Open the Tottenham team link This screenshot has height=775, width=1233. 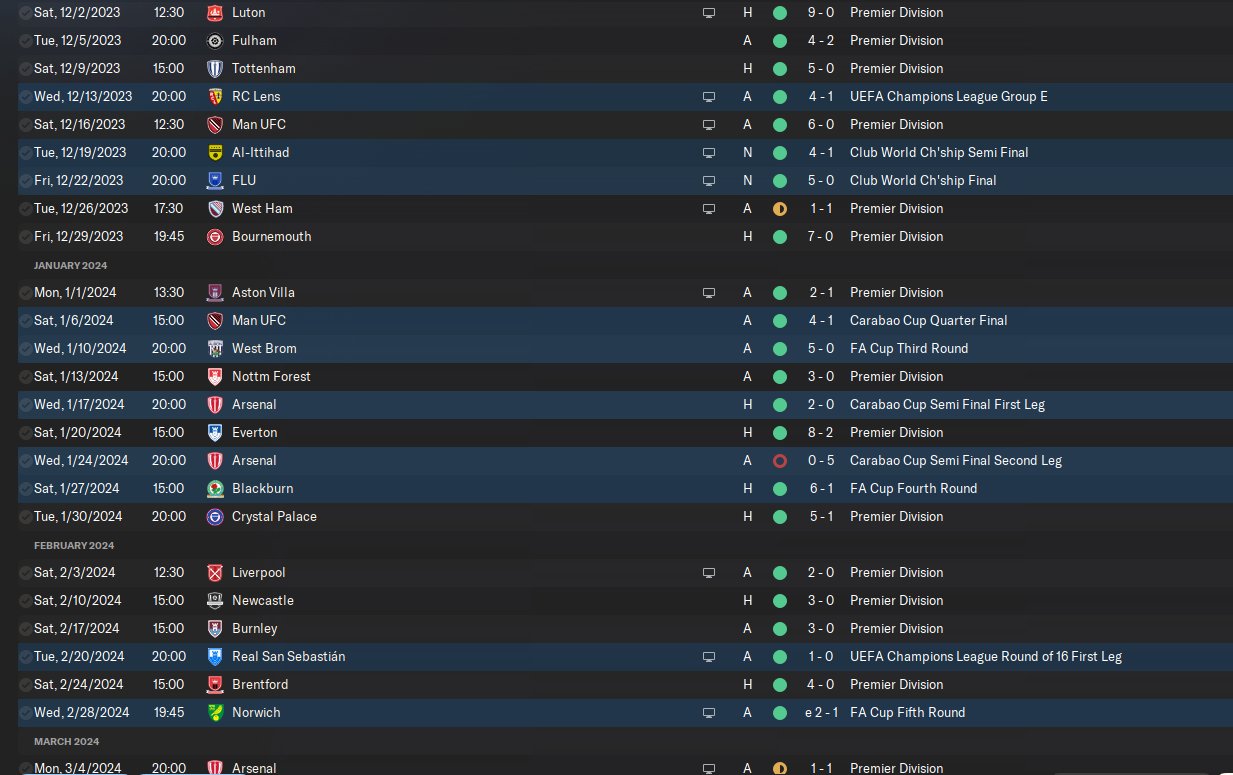(264, 69)
